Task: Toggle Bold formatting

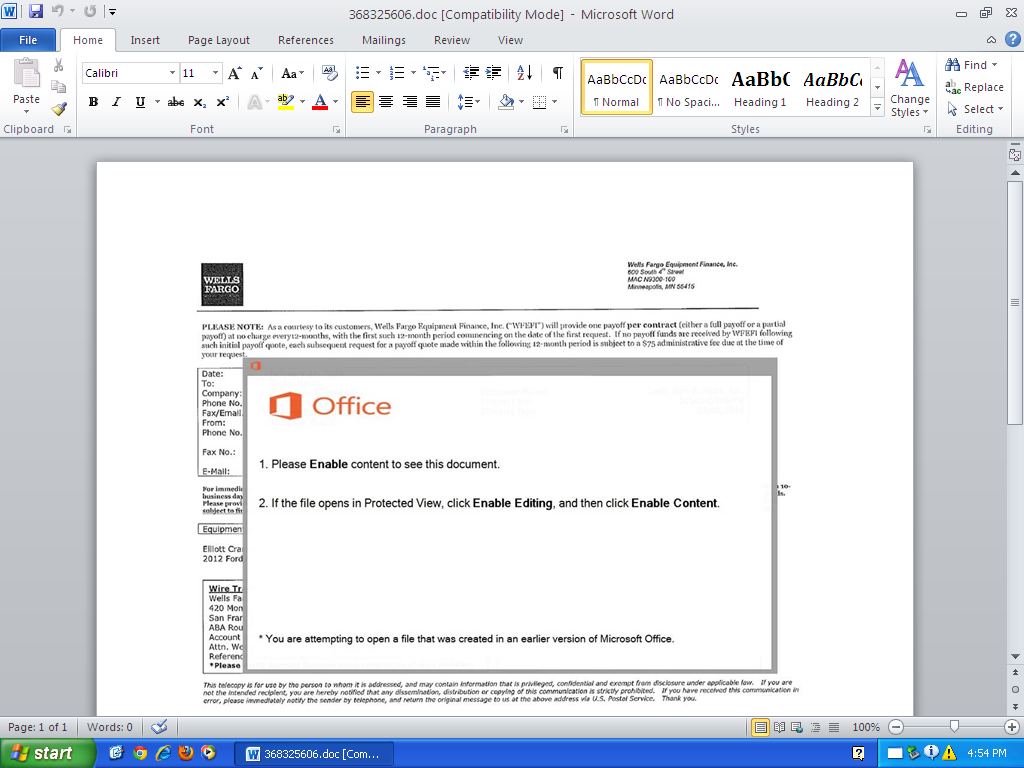Action: point(93,102)
